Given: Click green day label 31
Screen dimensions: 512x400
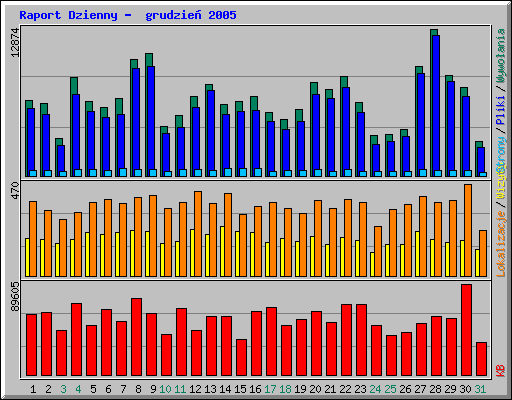Looking at the screenshot, I should click(x=480, y=389).
